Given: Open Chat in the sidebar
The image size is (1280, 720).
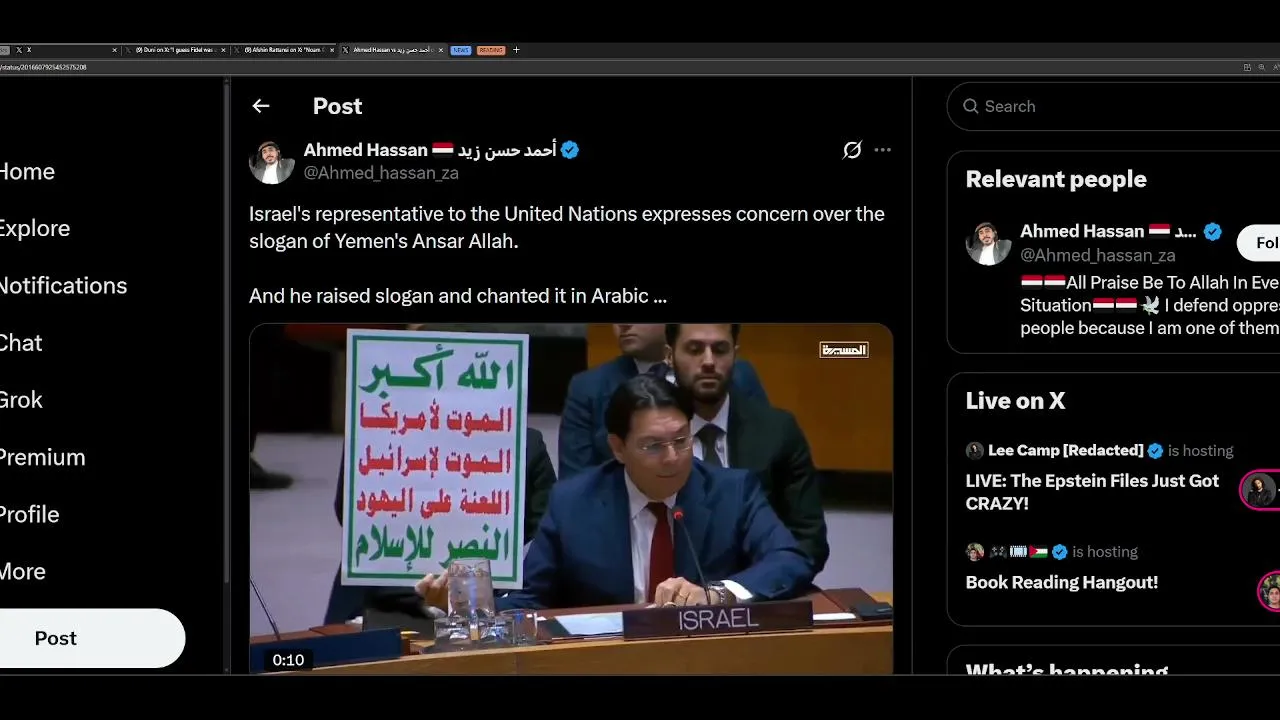Looking at the screenshot, I should coord(21,342).
